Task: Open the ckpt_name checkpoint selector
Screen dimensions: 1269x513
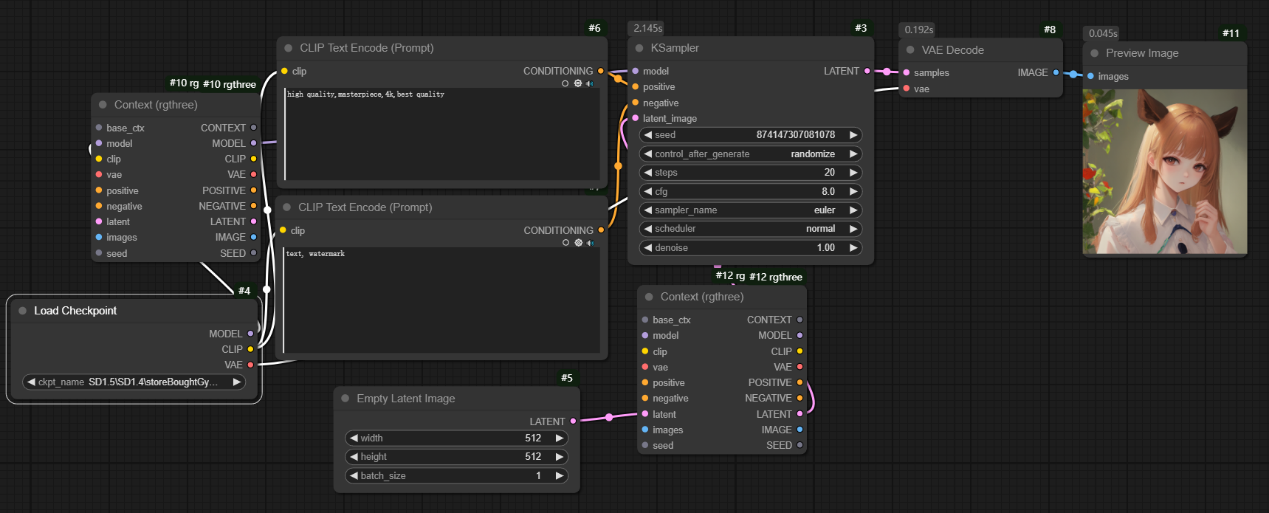Action: pos(133,382)
